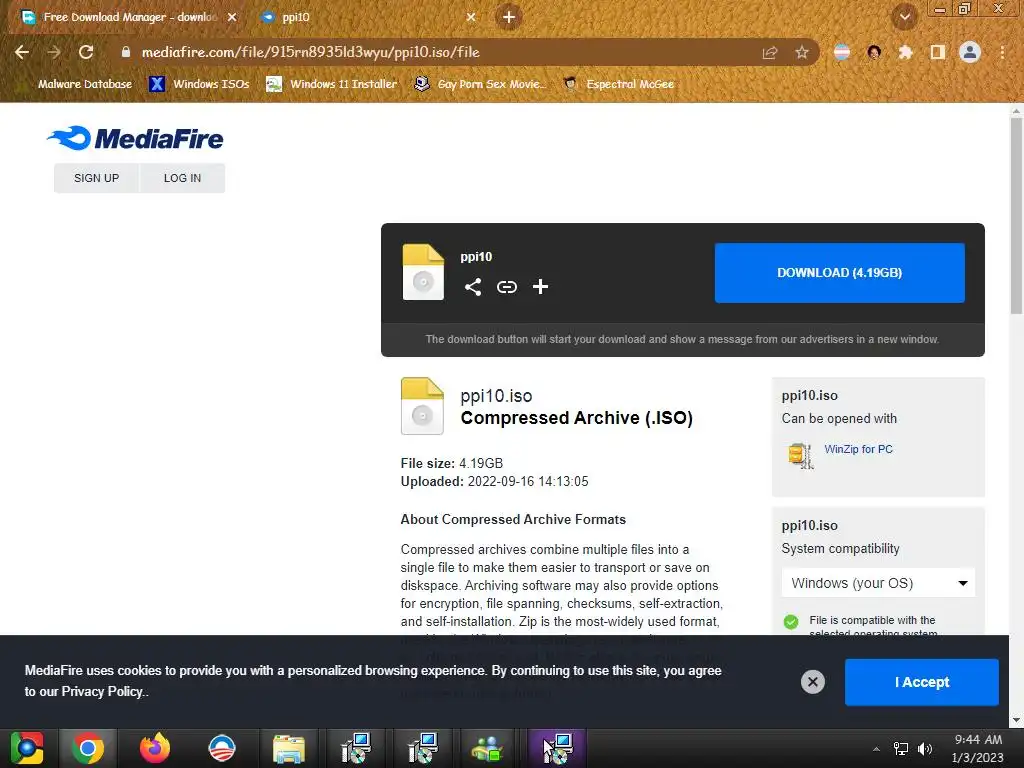Click the share page icon in address bar
This screenshot has height=768, width=1024.
point(770,52)
